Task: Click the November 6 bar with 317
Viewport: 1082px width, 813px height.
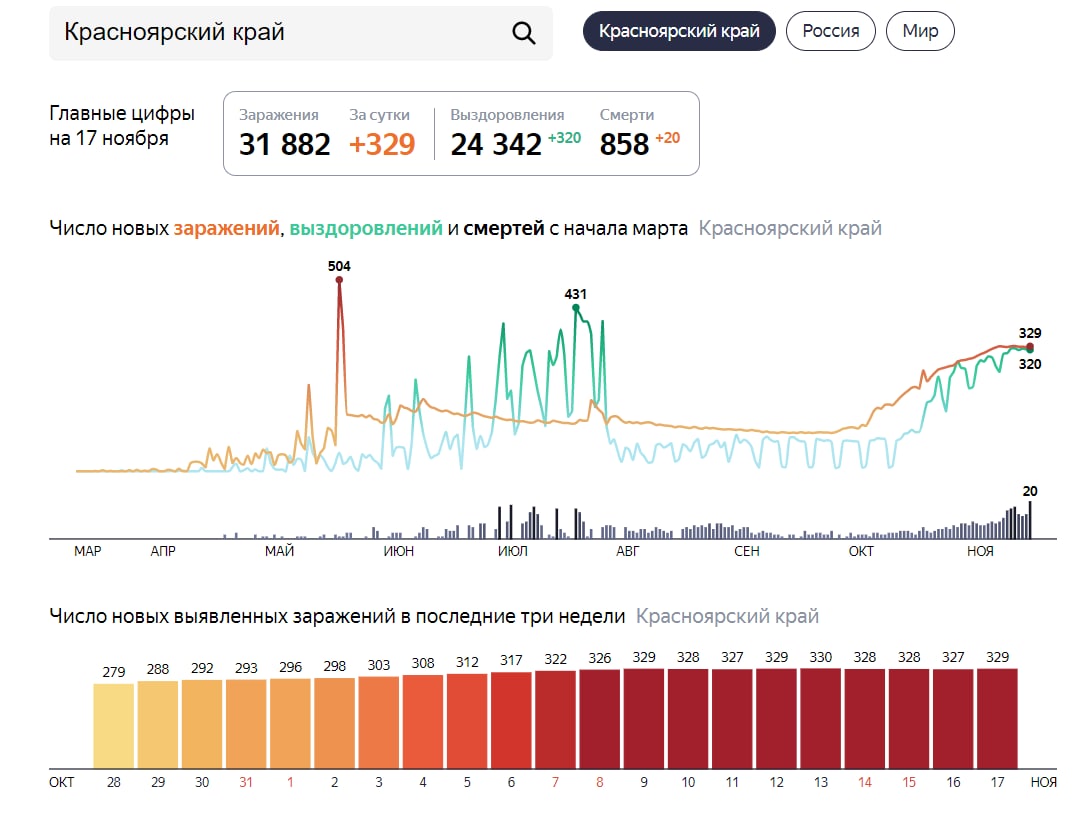Action: [x=511, y=720]
